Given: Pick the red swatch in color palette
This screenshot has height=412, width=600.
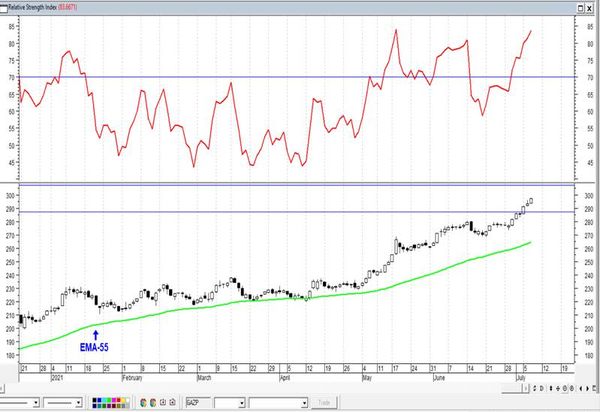Looking at the screenshot, I should click(119, 400).
